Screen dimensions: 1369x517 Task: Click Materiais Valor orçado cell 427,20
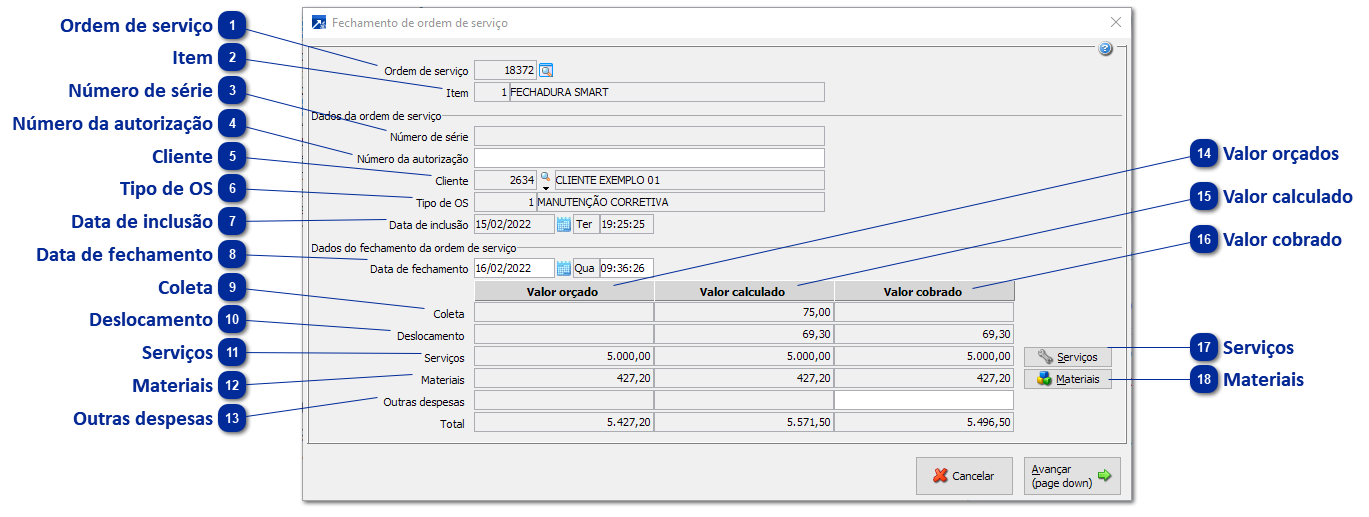(x=564, y=378)
